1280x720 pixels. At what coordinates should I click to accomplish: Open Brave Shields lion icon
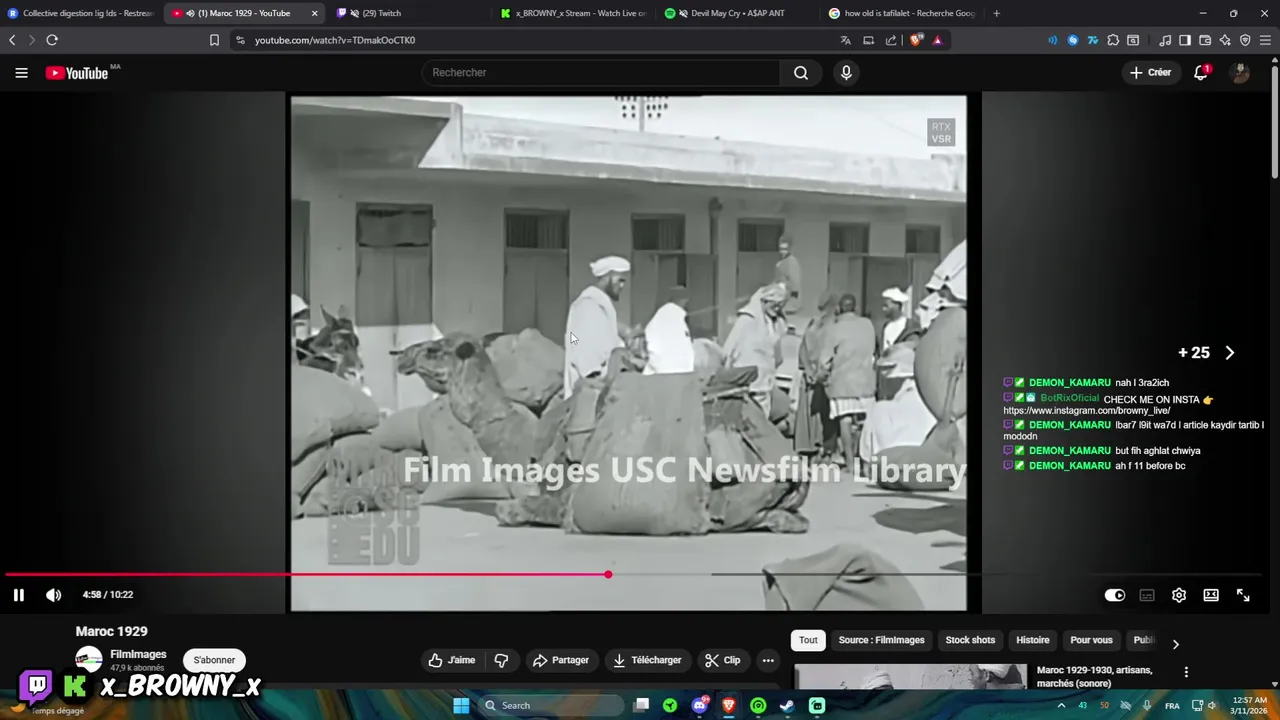click(x=916, y=40)
